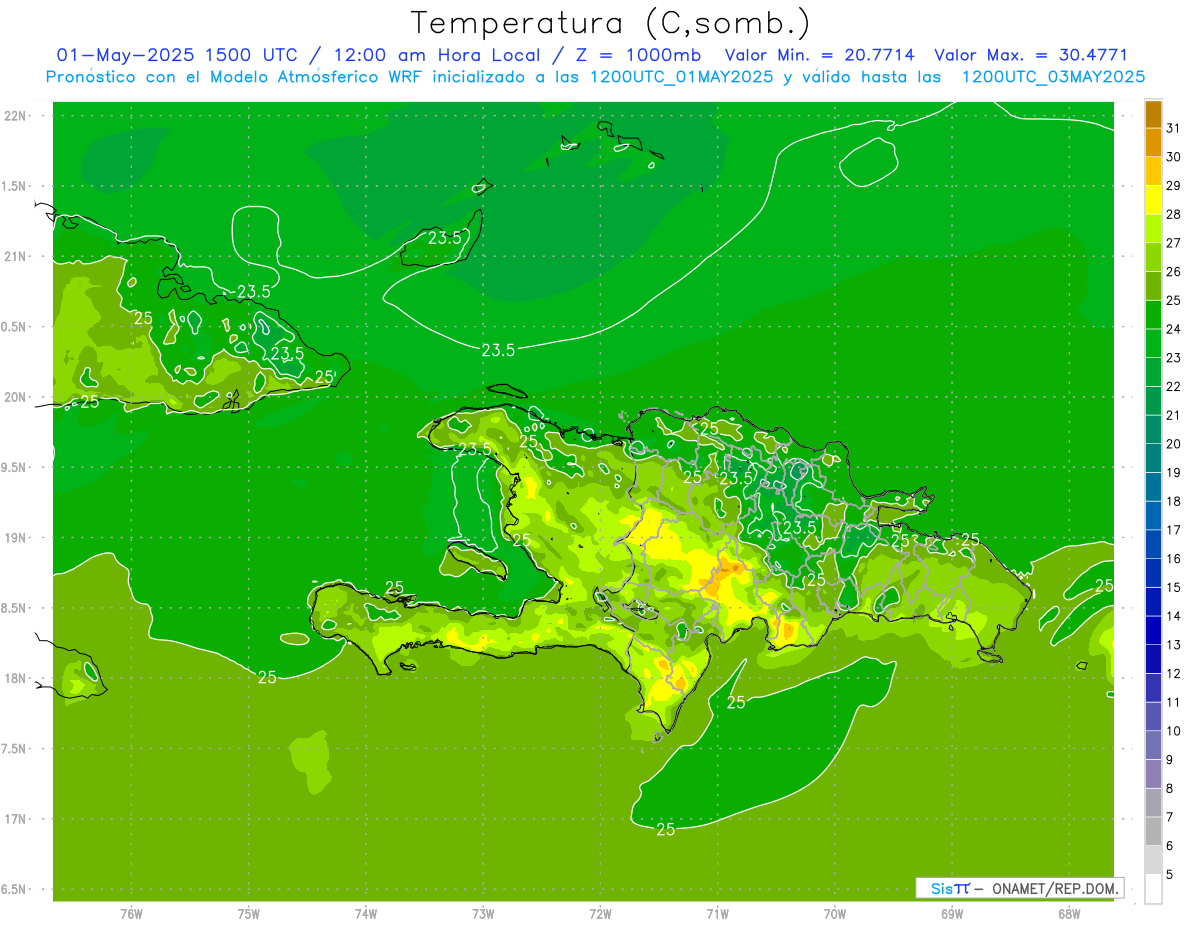Click the "1200UTC_01MAY2025" initialization text
This screenshot has height=927, width=1200.
pos(681,76)
